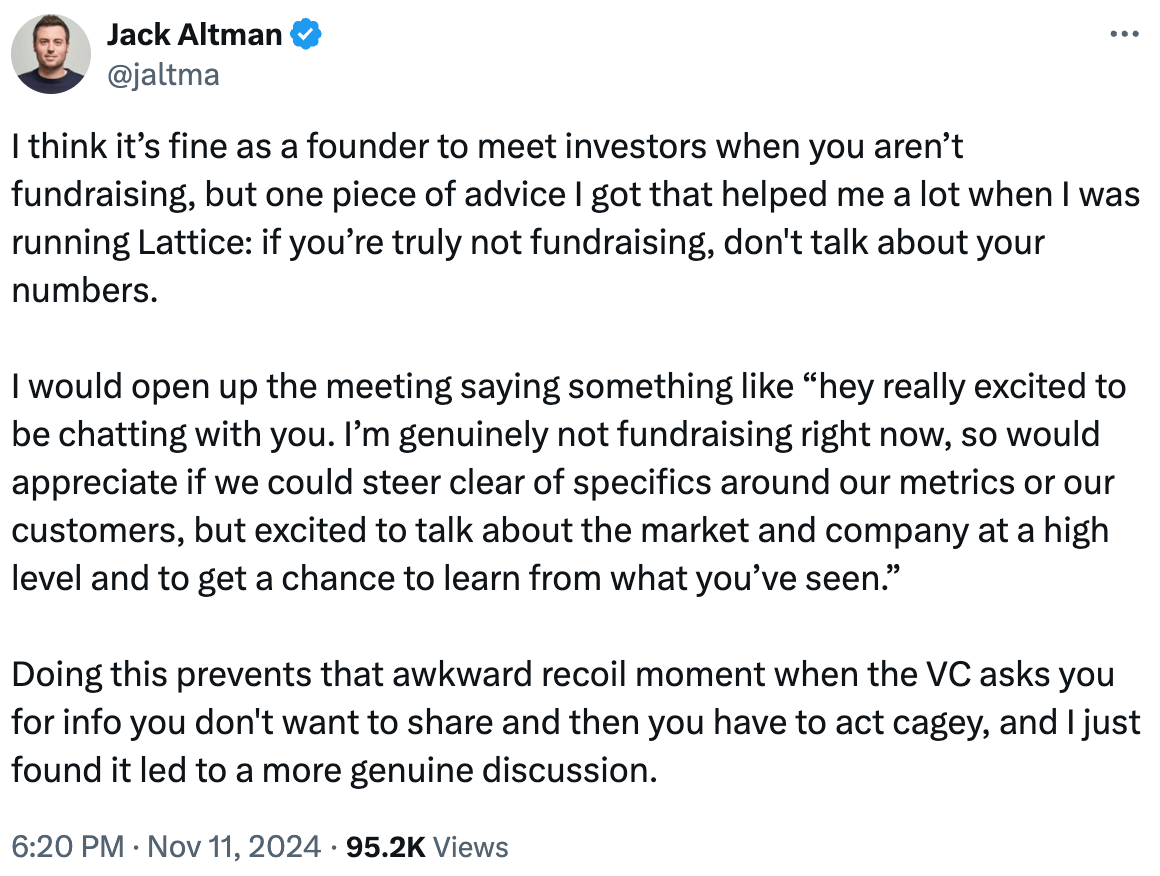Image resolution: width=1160 pixels, height=876 pixels.
Task: Visit the Jack Altman display name link
Action: tap(195, 35)
